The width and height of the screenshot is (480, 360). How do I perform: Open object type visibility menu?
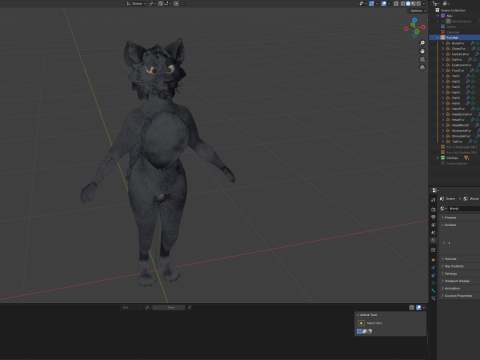coord(362,3)
